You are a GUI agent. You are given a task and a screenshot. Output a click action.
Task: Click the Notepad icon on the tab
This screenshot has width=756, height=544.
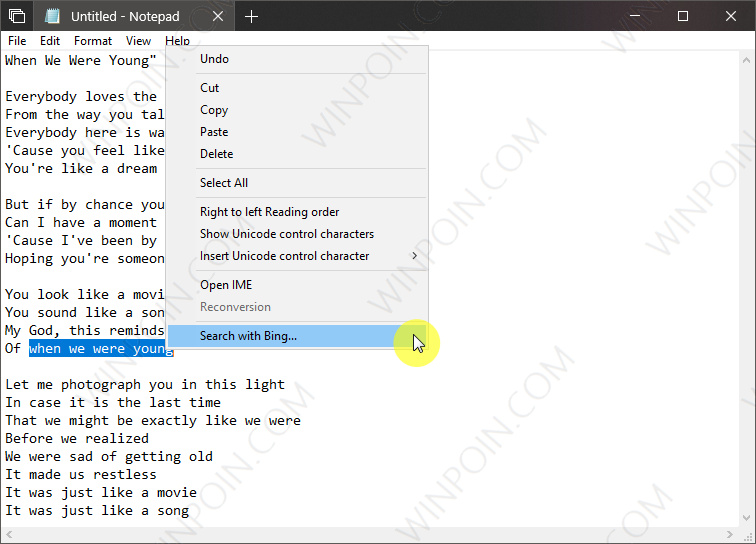point(52,16)
